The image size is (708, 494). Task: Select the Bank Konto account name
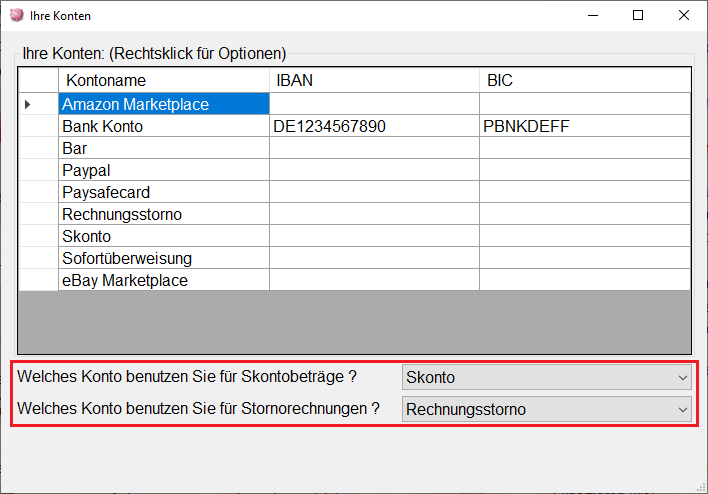[x=164, y=126]
